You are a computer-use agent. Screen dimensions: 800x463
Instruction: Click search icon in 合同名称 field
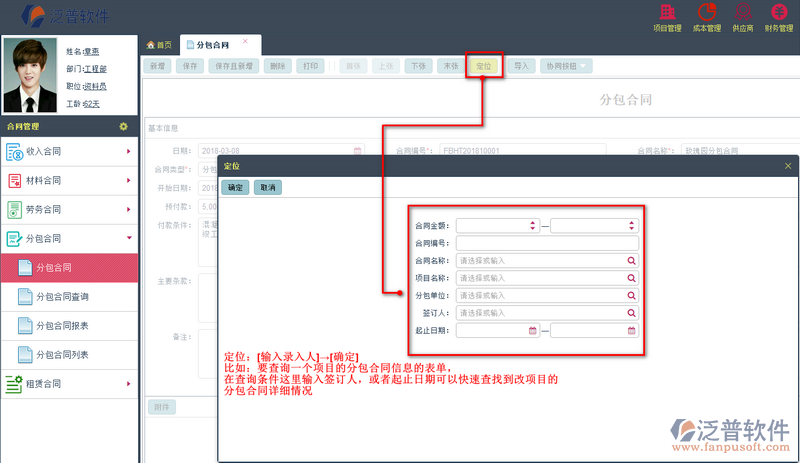(631, 261)
